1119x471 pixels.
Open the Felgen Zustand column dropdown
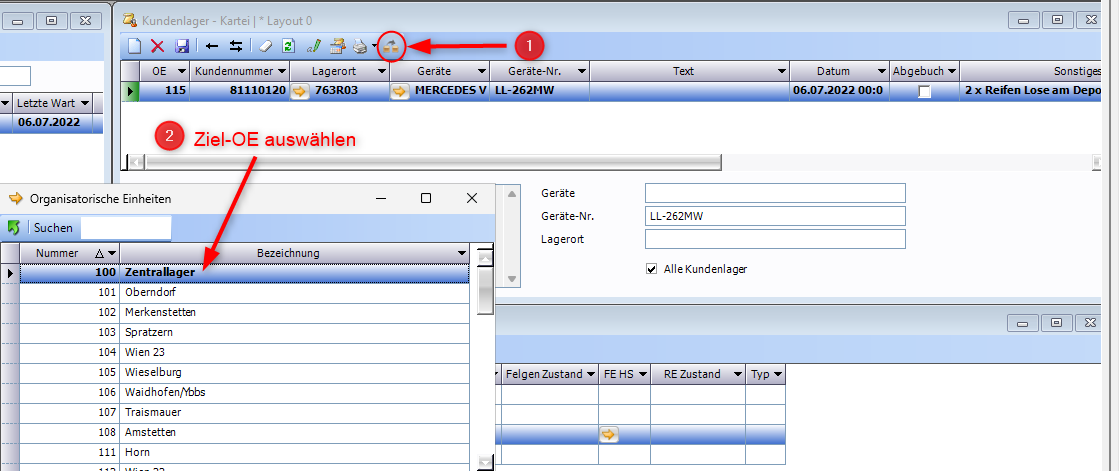589,374
